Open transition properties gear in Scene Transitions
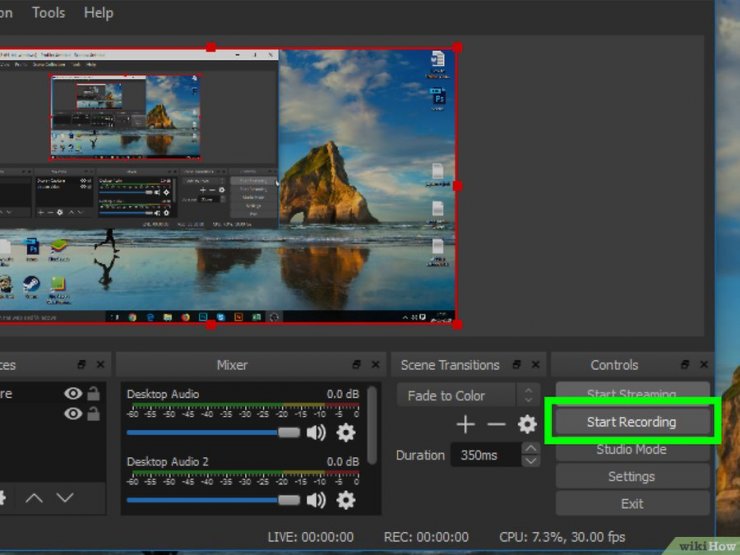The height and width of the screenshot is (555, 740). (527, 424)
